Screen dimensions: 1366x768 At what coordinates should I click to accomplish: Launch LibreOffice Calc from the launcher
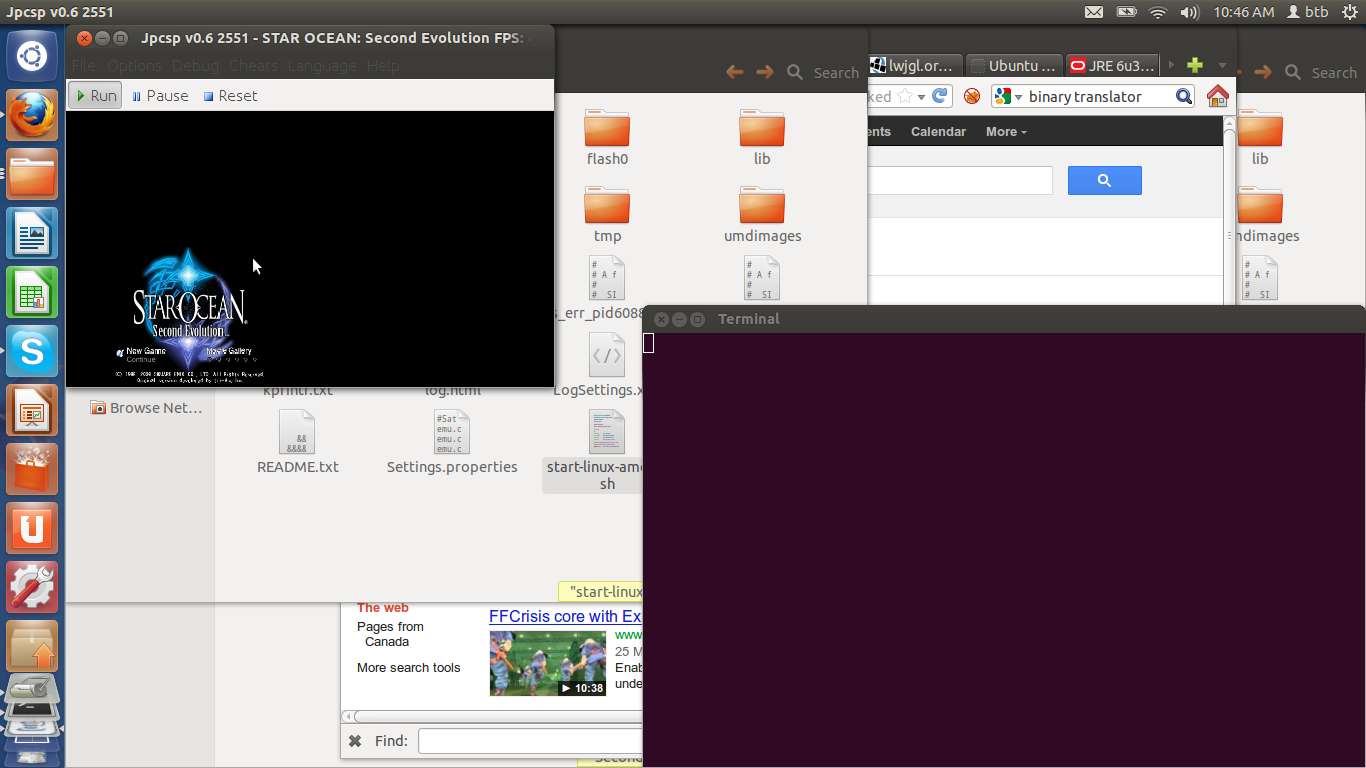click(32, 292)
